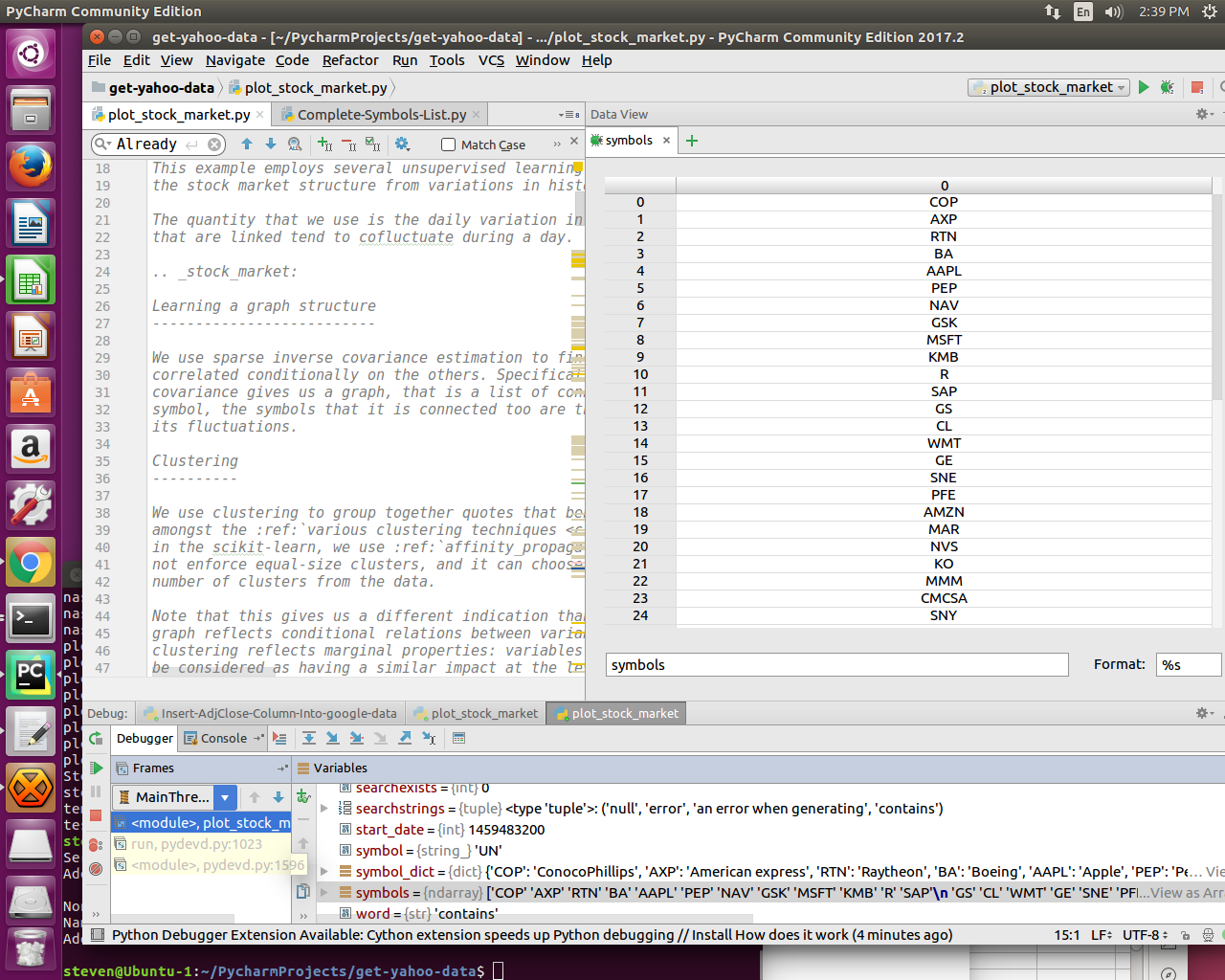This screenshot has width=1225, height=980.
Task: Click Evaluate Expression calculator icon
Action: (458, 738)
